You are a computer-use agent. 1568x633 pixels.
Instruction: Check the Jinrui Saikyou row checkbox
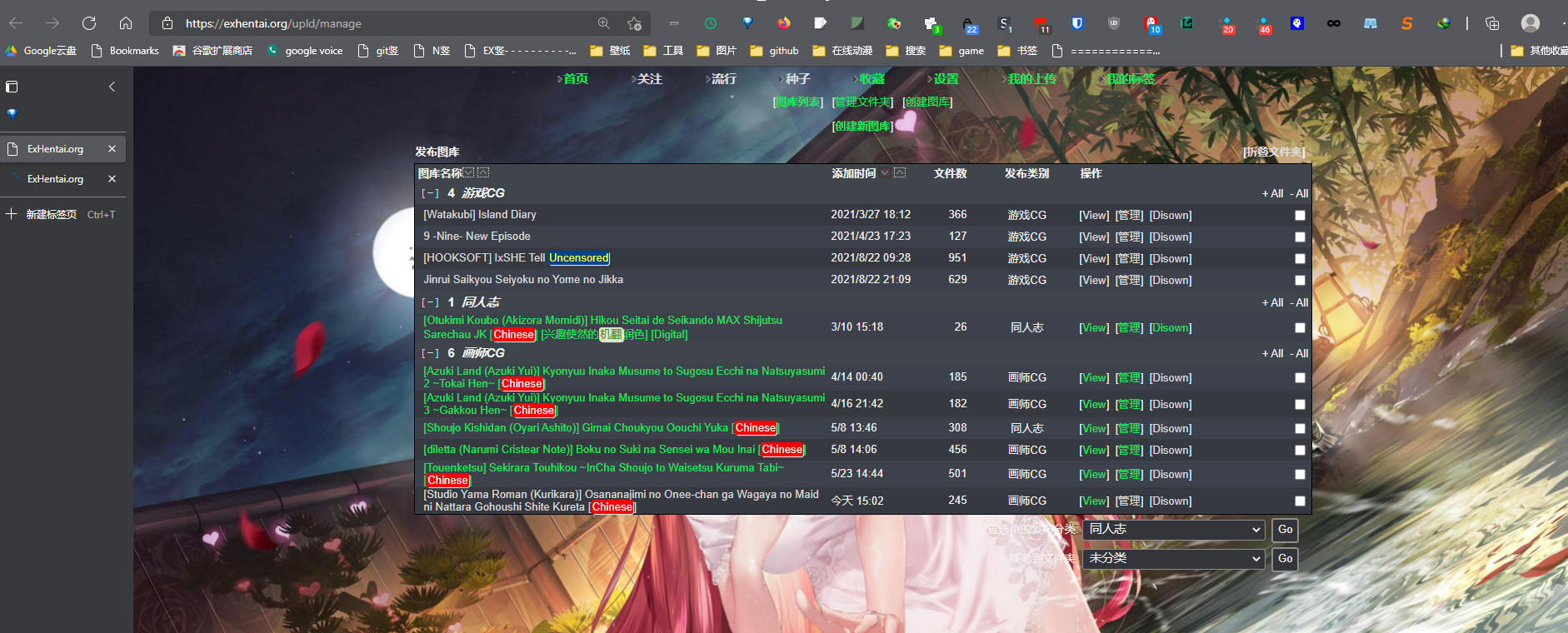point(1300,280)
